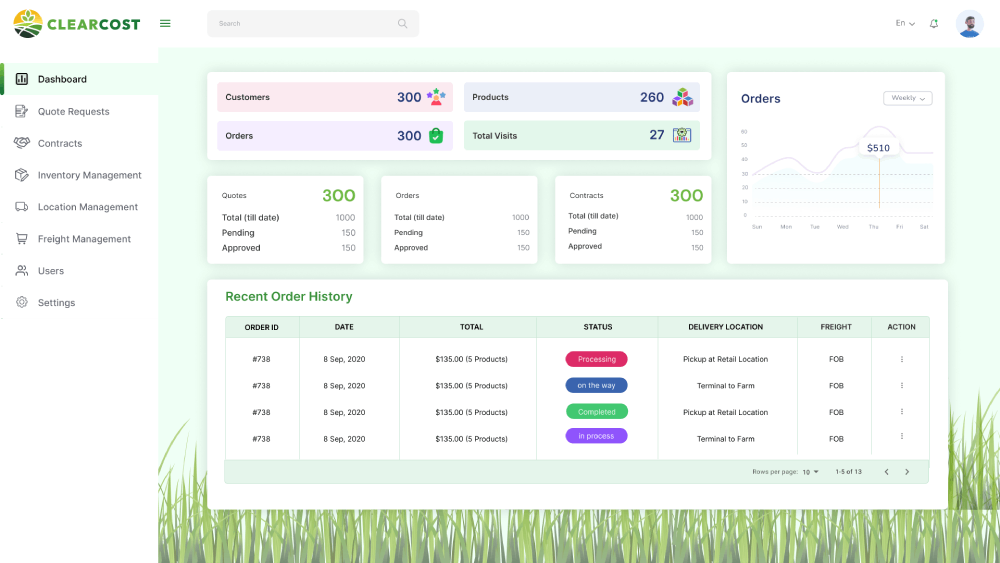This screenshot has width=1000, height=563.
Task: Click the Customers card star-people icon
Action: (x=436, y=97)
